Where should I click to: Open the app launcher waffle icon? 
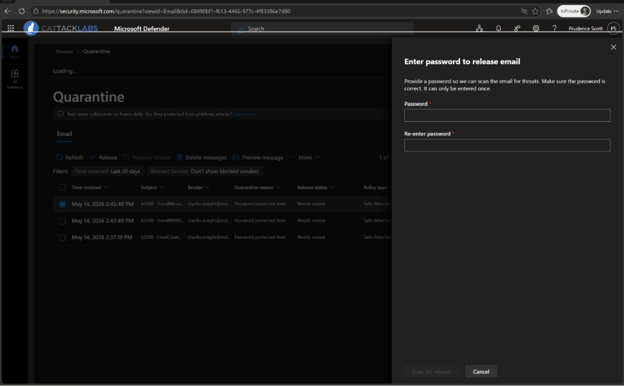click(11, 28)
